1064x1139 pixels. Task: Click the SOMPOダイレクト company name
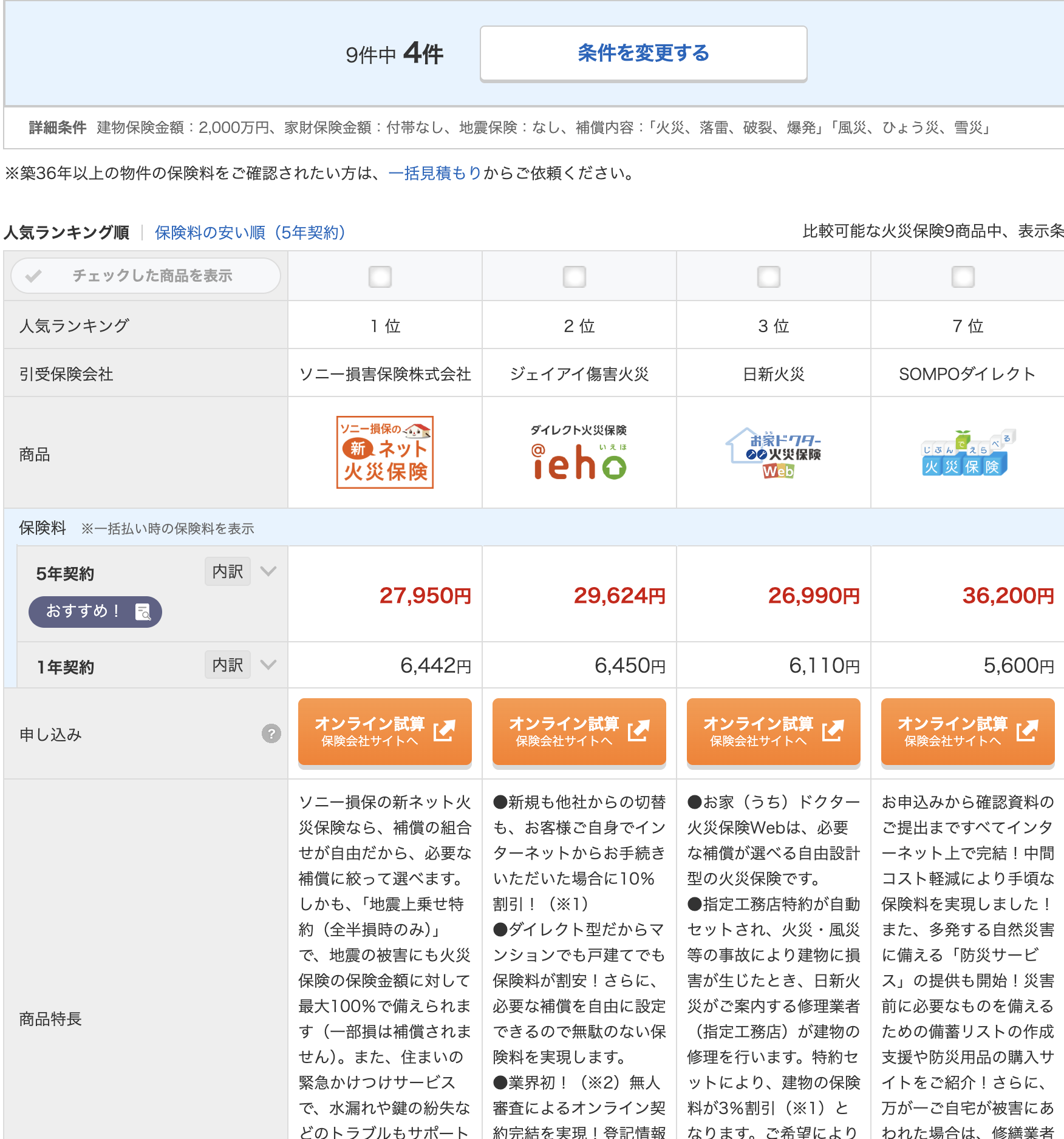(x=968, y=374)
